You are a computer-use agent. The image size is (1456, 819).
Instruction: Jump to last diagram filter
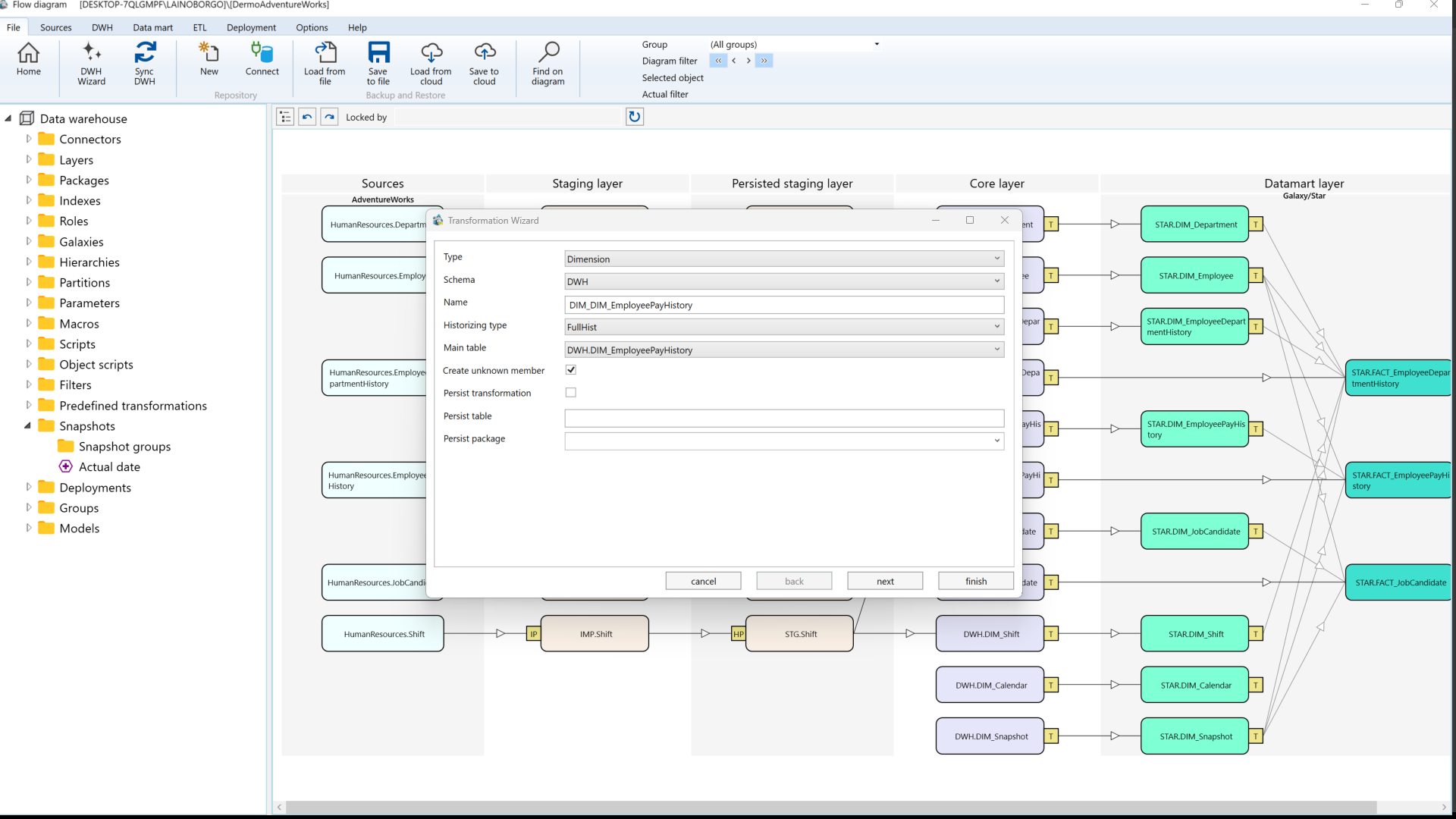(764, 61)
